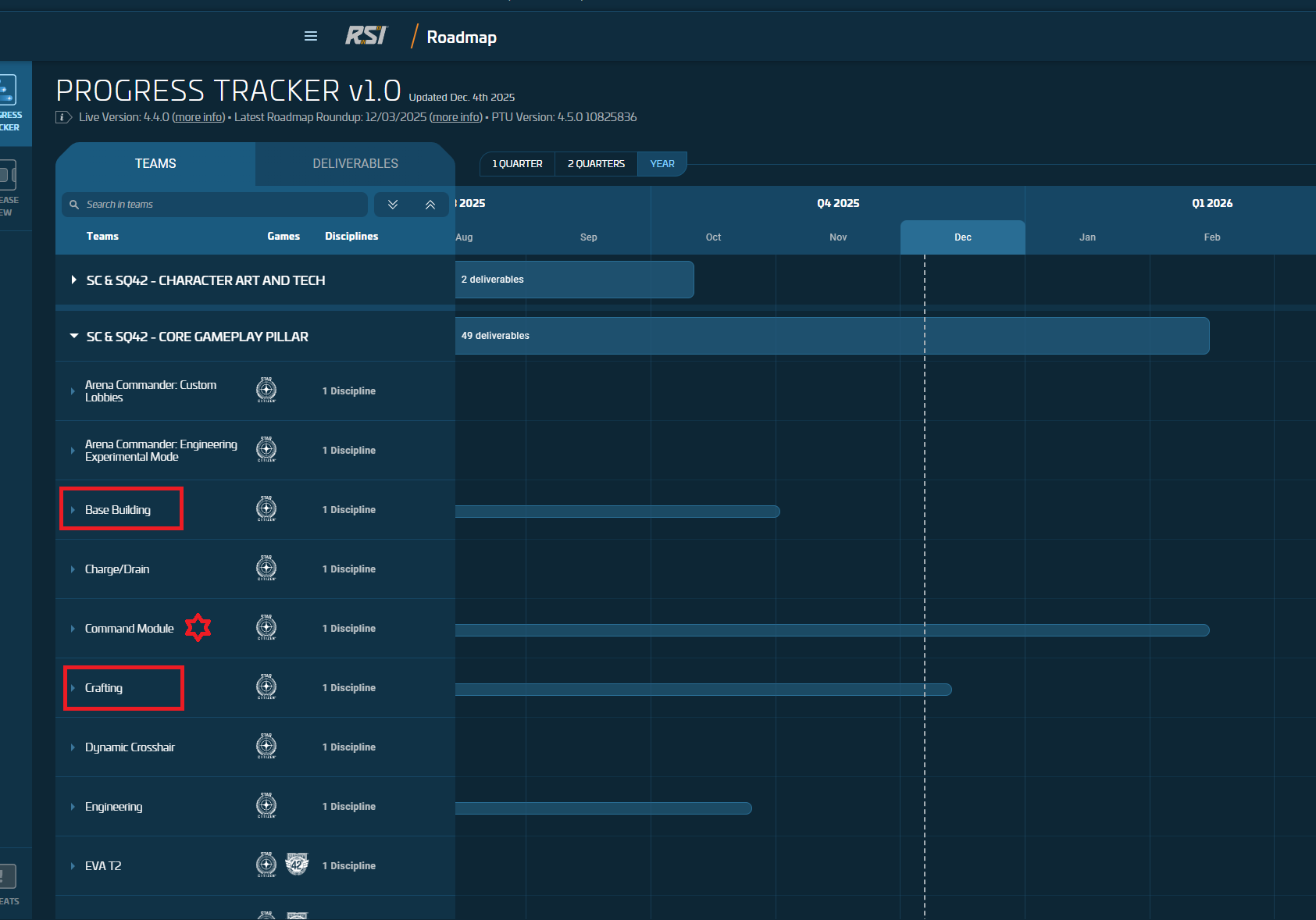Select the Jan month header
Viewport: 1316px width, 920px height.
(x=1087, y=237)
